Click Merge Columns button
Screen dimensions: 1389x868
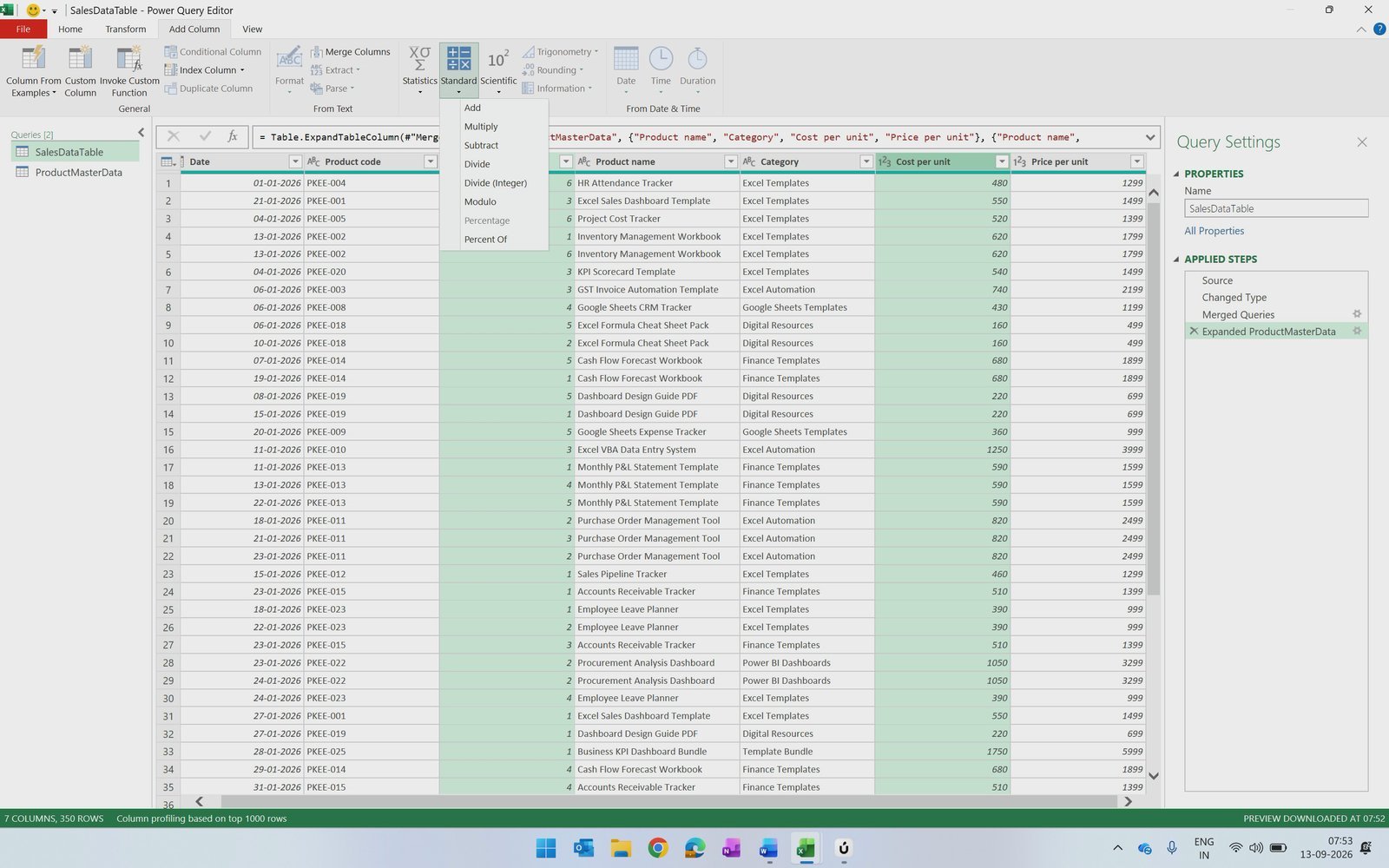tap(351, 52)
